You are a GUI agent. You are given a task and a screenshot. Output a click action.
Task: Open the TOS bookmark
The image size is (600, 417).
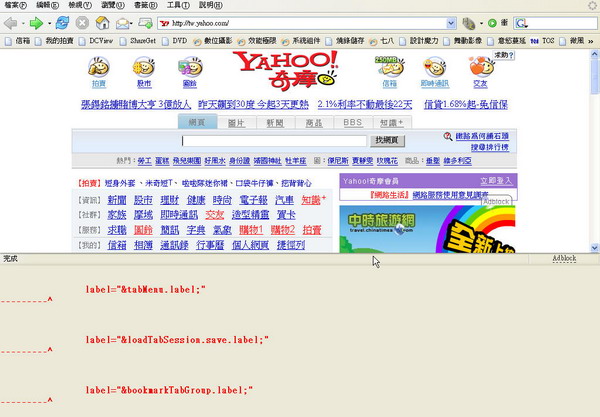coord(543,41)
